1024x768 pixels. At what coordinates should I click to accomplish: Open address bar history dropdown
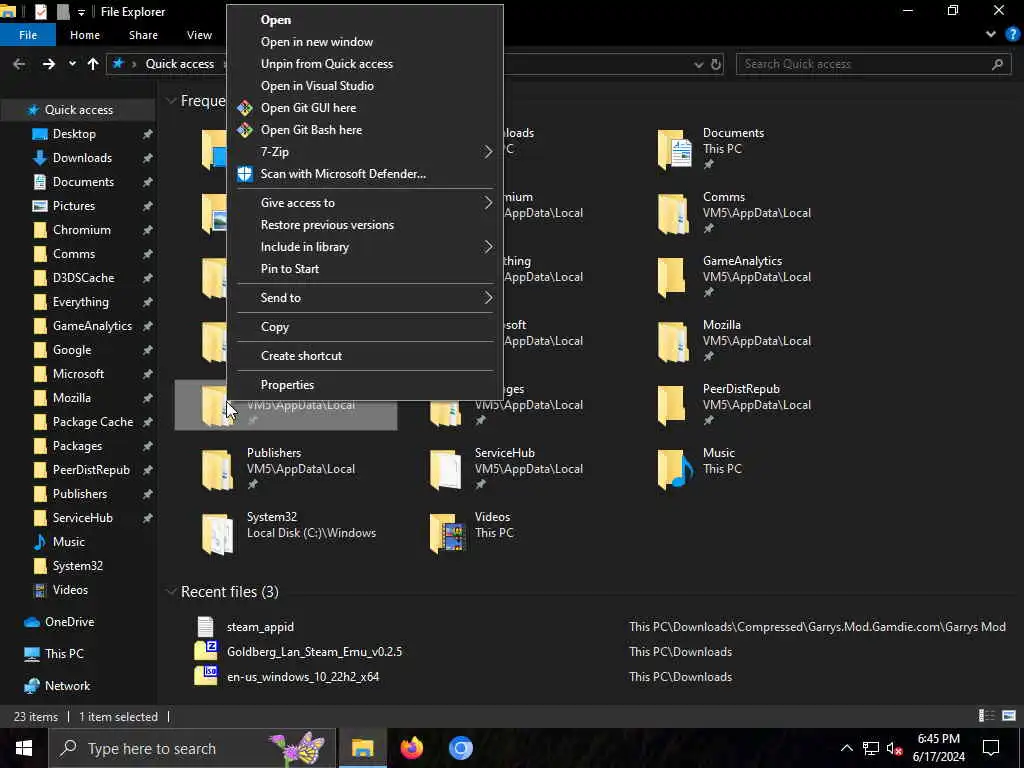(698, 64)
